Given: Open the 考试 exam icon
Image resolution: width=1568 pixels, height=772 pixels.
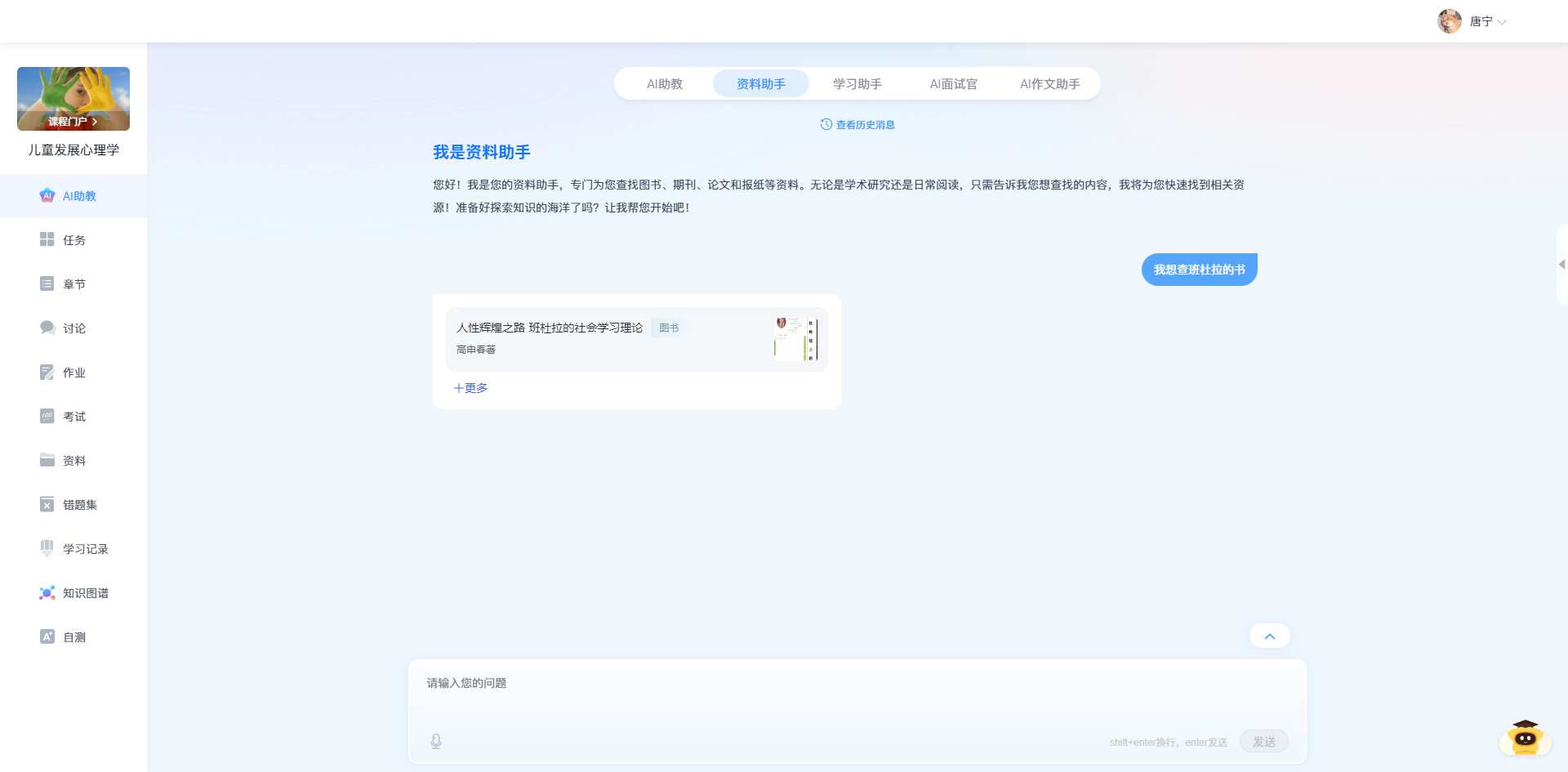Looking at the screenshot, I should pyautogui.click(x=47, y=417).
